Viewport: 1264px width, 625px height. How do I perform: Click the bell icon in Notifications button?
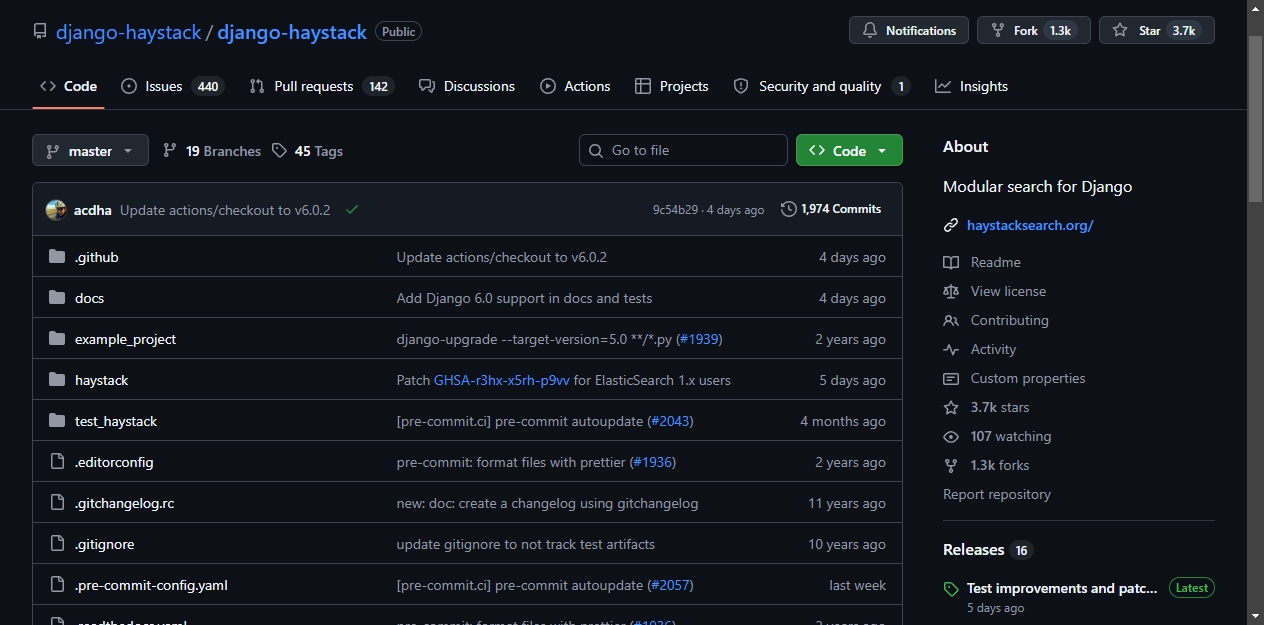point(870,31)
